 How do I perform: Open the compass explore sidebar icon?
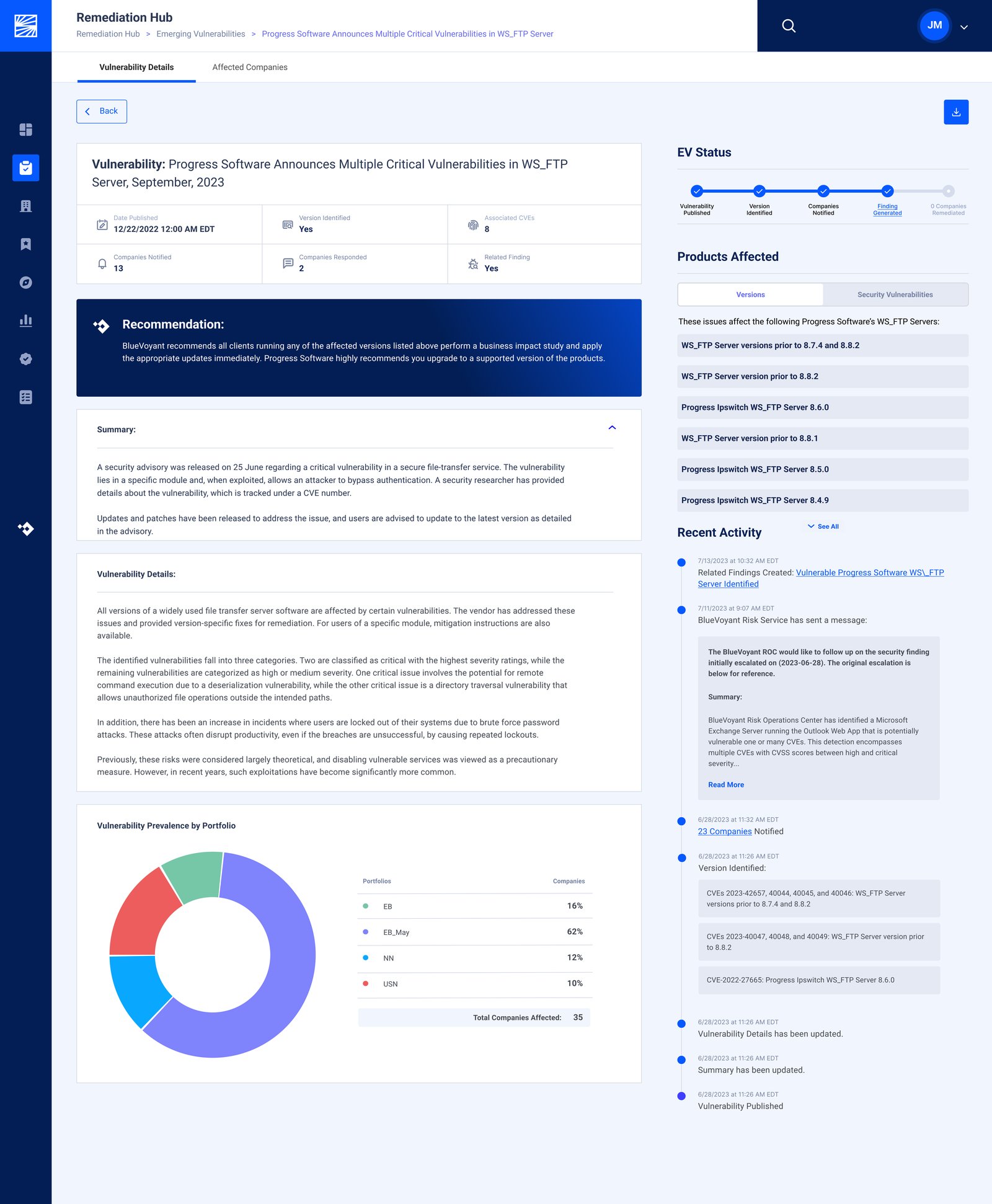(x=25, y=283)
